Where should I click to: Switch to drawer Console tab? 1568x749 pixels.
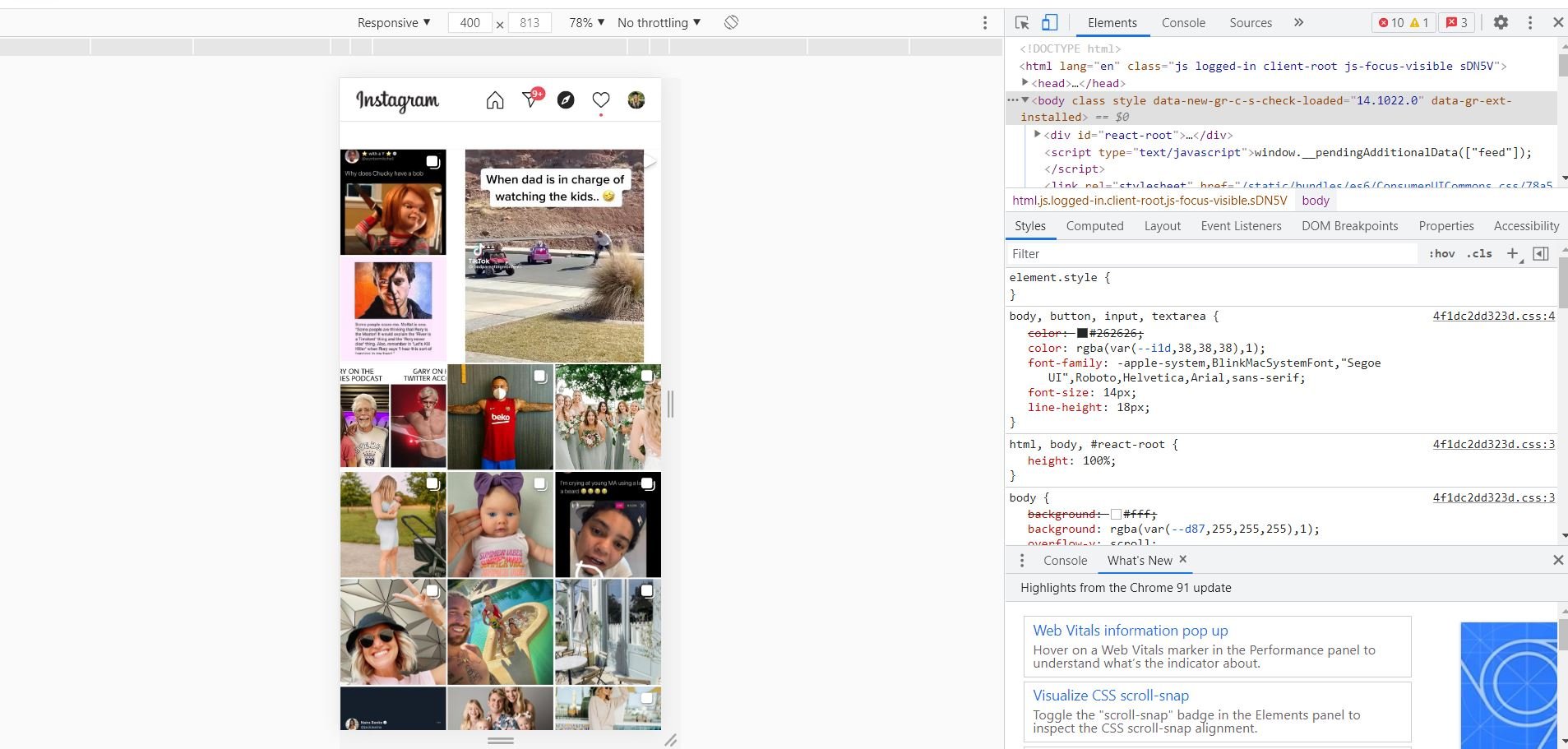(x=1065, y=561)
